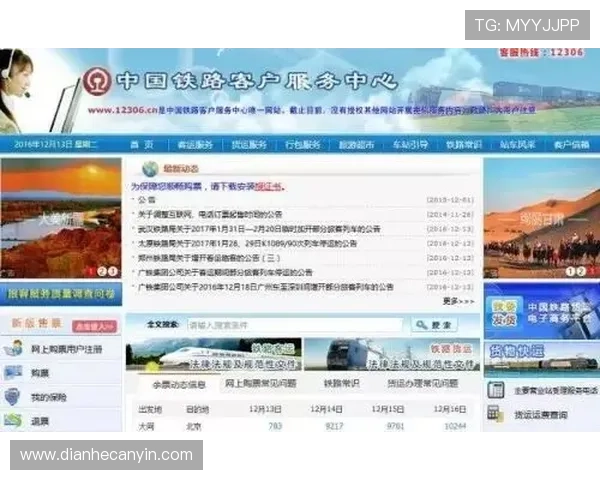This screenshot has height=480, width=600.
Task: Open the 郑州铁路局 notice ending in （三）
Action: tap(209, 258)
